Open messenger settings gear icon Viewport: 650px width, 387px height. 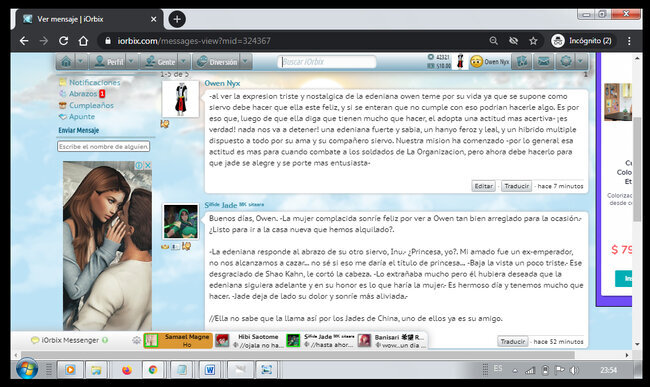click(x=136, y=340)
